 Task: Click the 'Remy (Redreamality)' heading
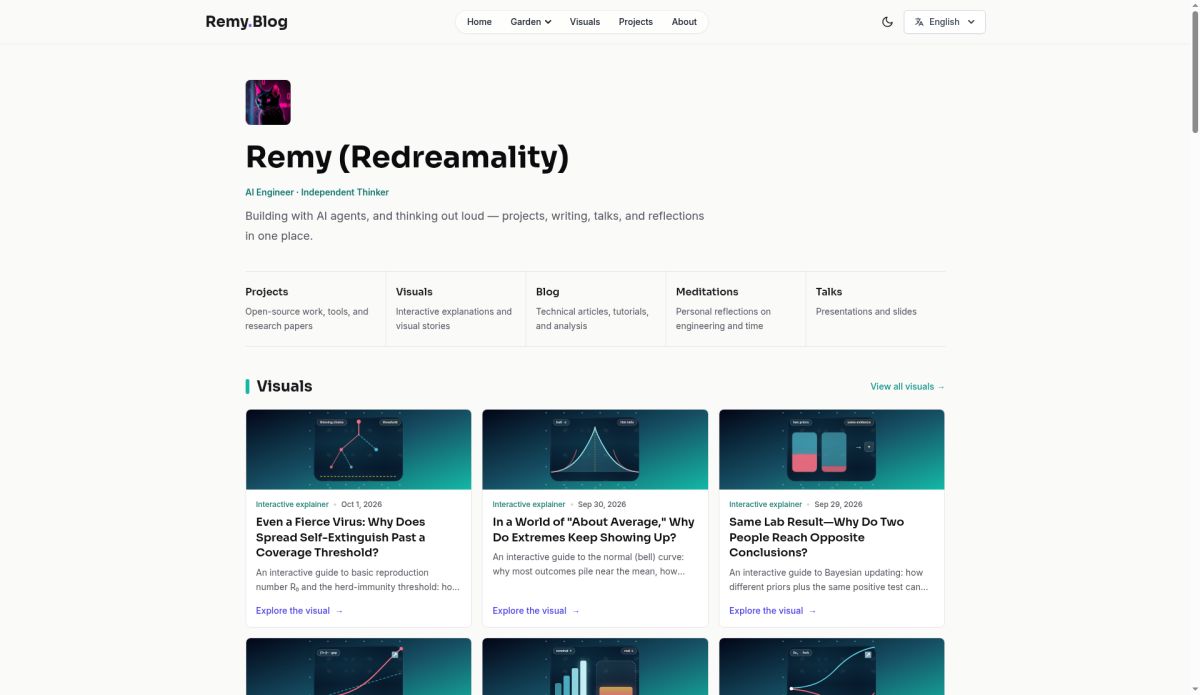(407, 157)
